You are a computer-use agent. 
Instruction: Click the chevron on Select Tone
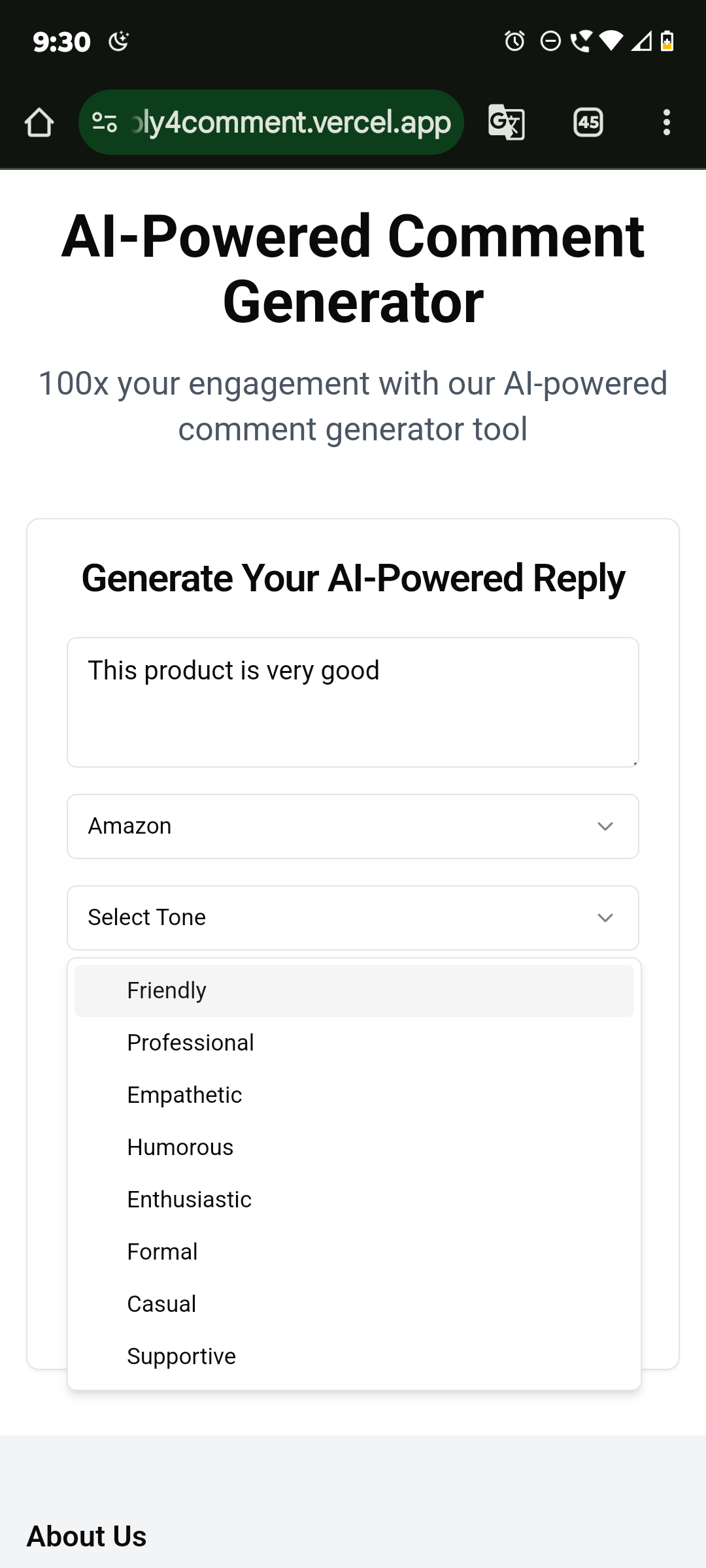pos(605,918)
